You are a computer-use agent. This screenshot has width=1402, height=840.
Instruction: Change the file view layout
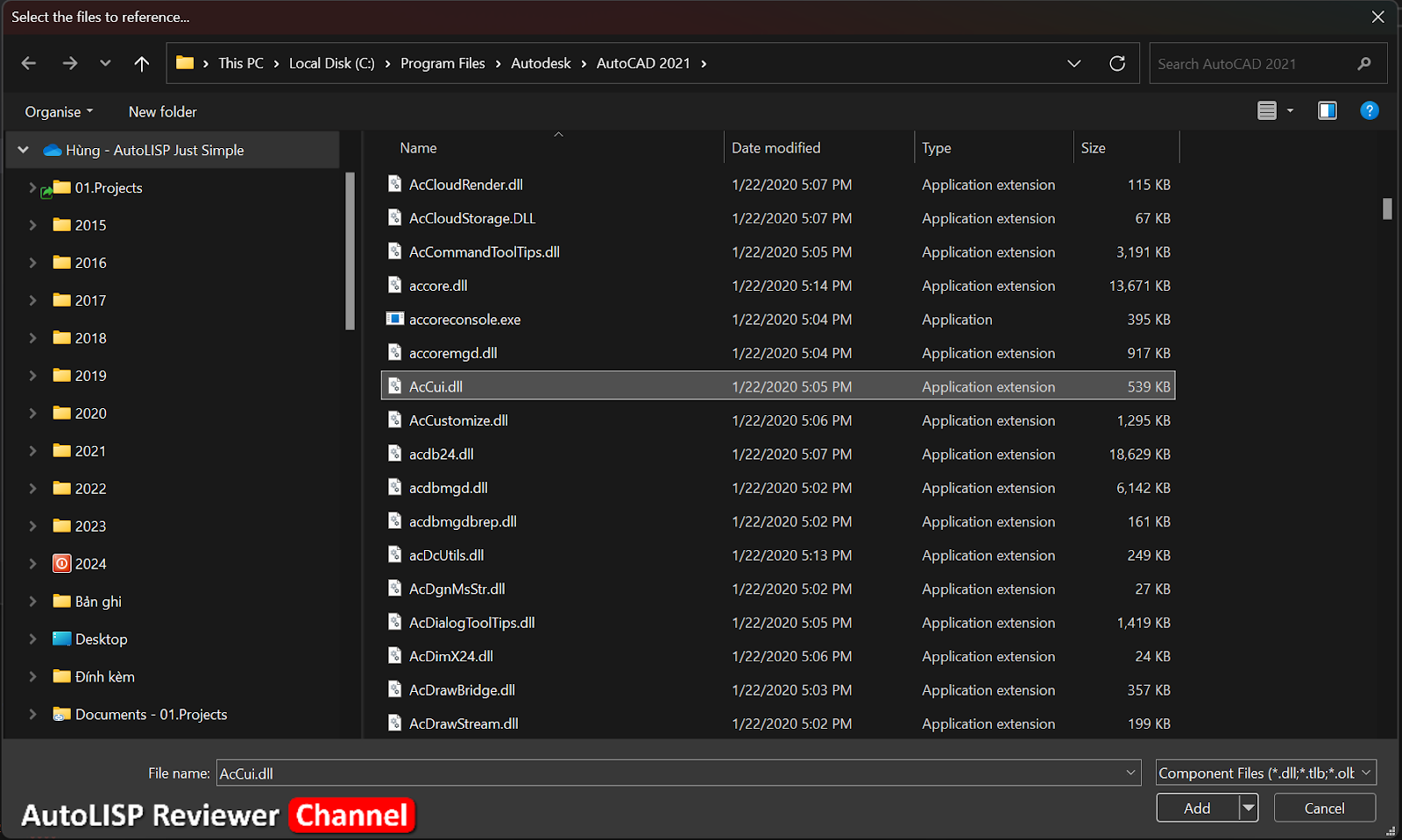[1267, 110]
